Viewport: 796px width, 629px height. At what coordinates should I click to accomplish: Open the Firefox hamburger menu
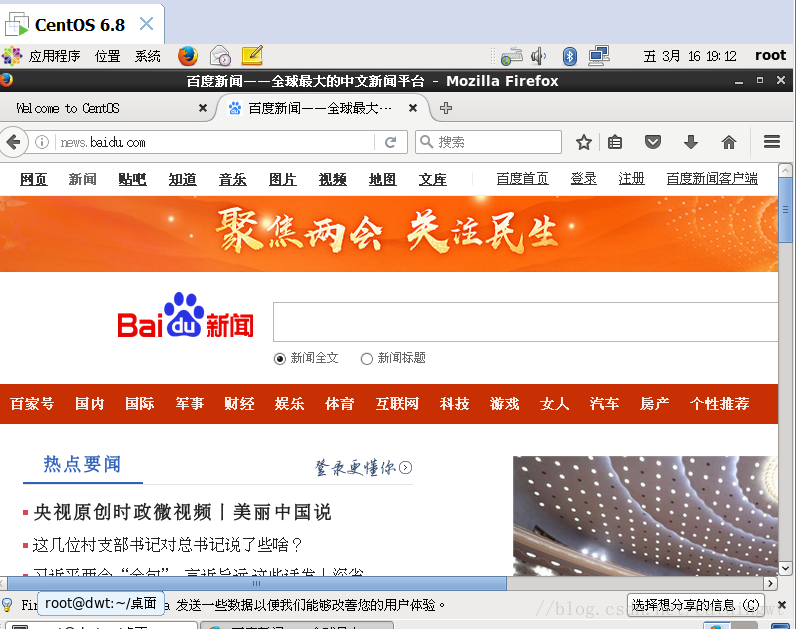772,142
